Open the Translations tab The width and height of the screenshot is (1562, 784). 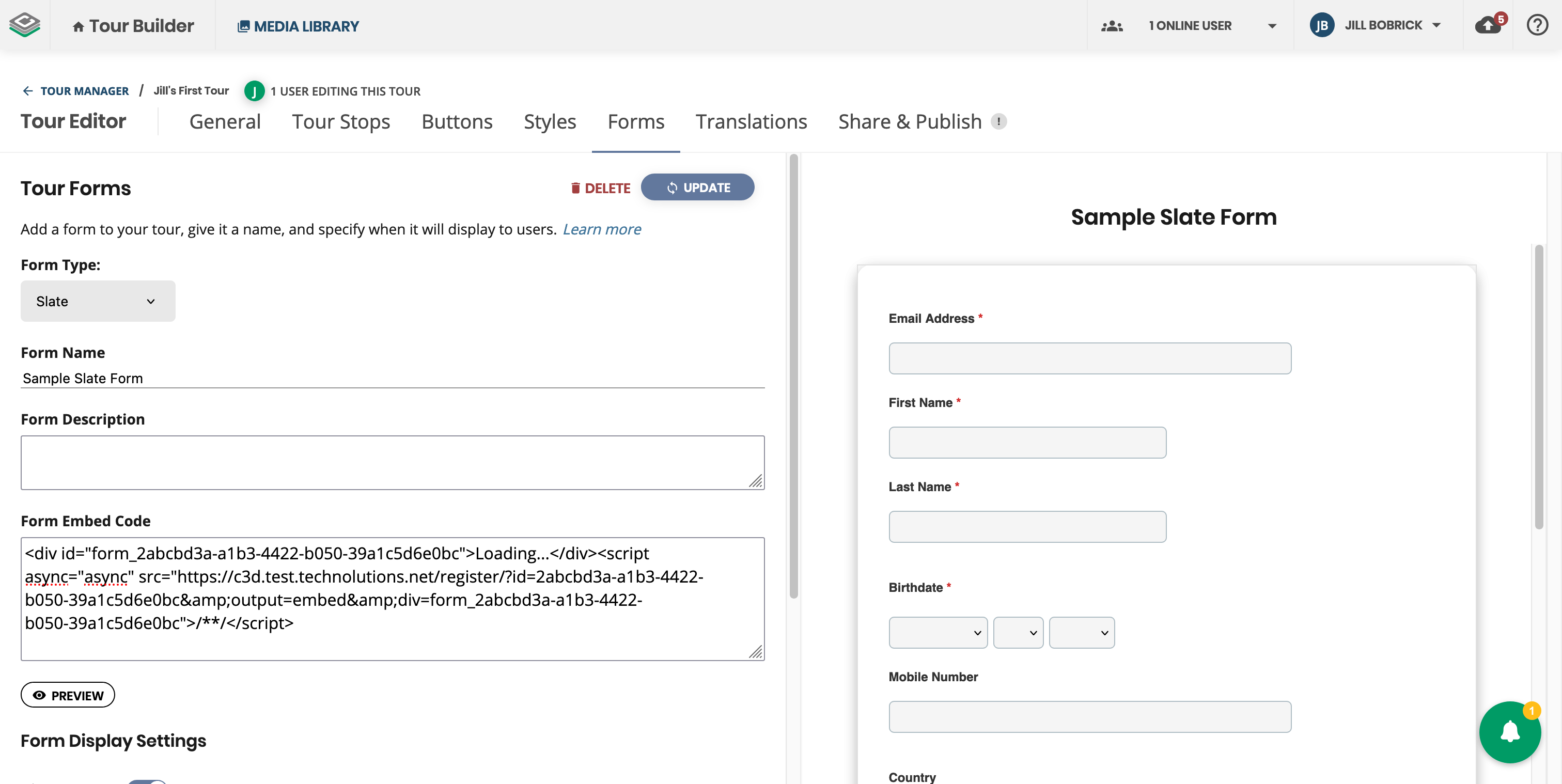pyautogui.click(x=751, y=122)
